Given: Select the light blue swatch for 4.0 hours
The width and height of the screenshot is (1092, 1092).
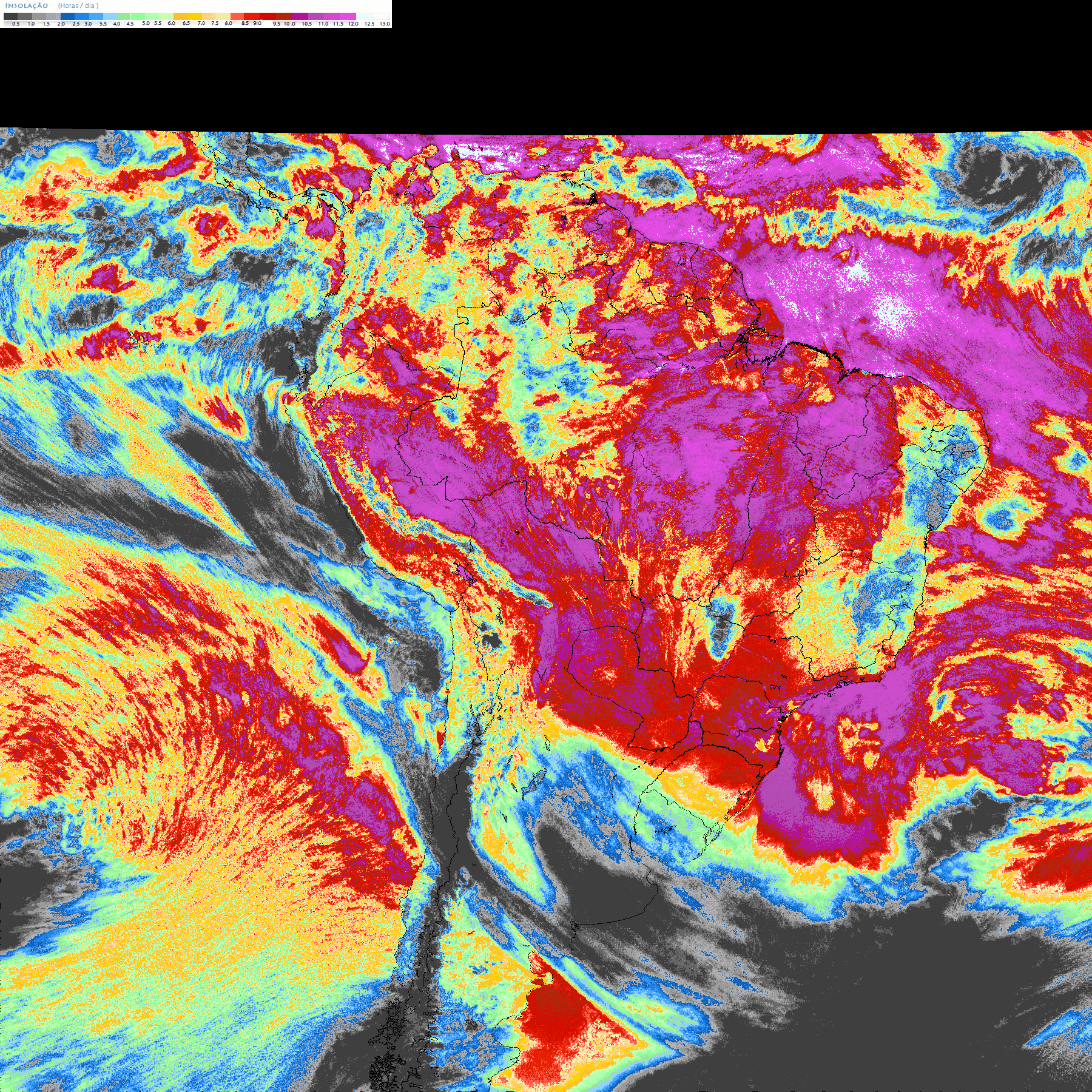Looking at the screenshot, I should click(x=110, y=16).
